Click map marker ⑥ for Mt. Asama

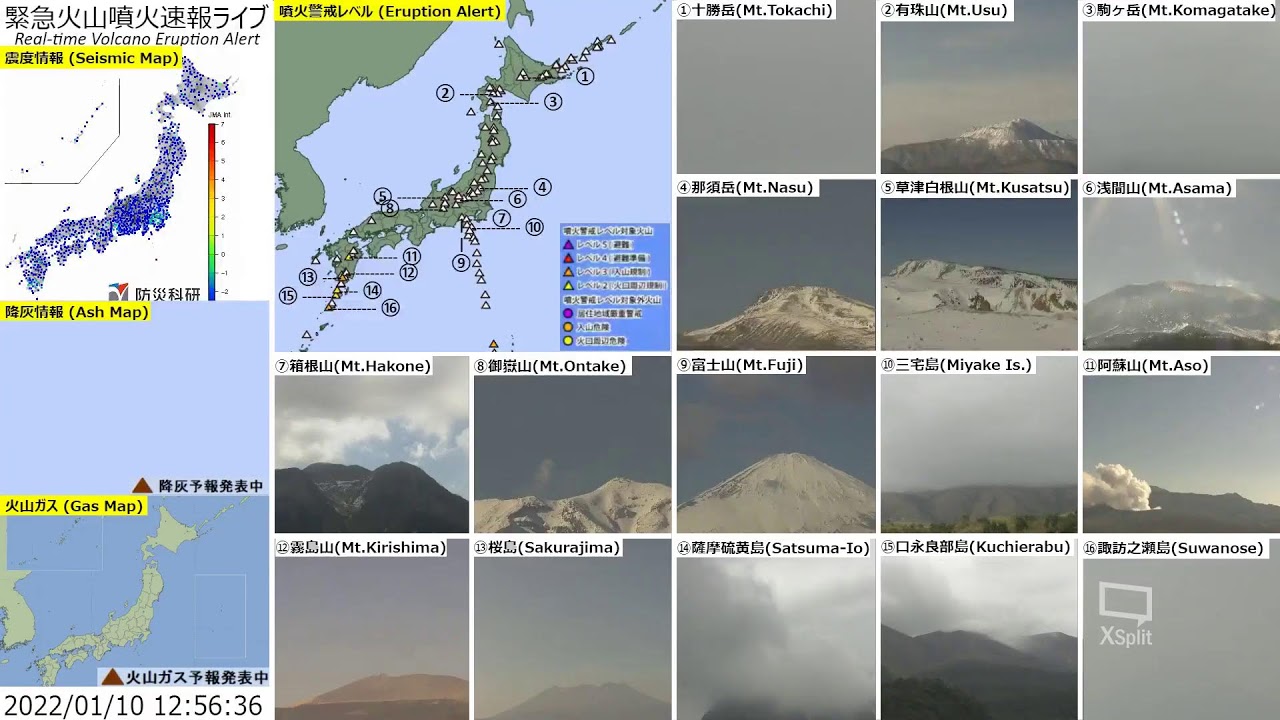point(517,199)
